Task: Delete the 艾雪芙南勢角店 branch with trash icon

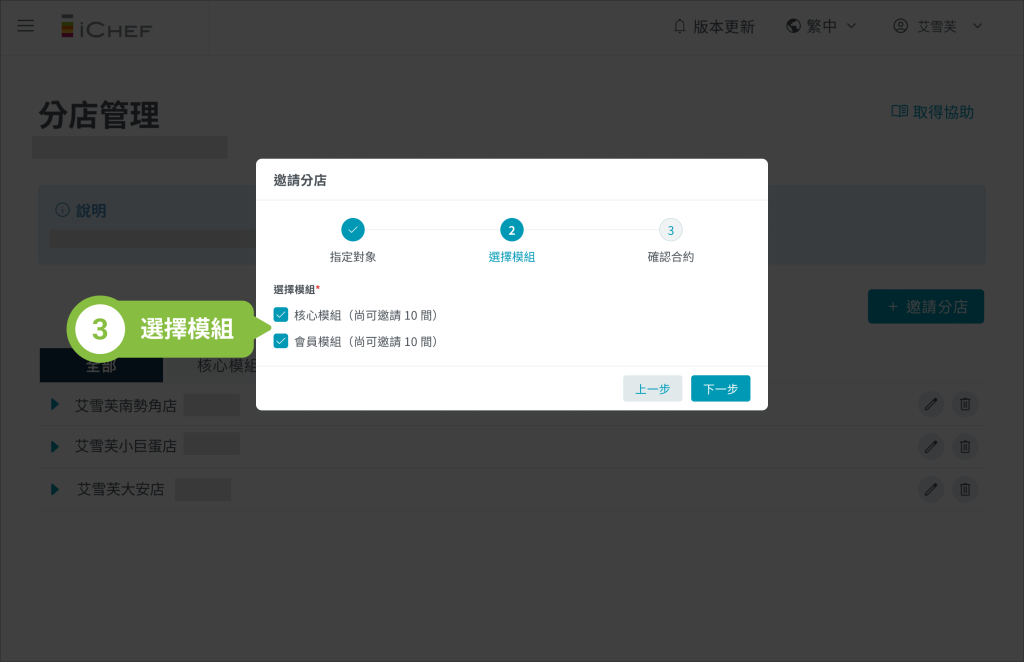Action: click(x=965, y=404)
